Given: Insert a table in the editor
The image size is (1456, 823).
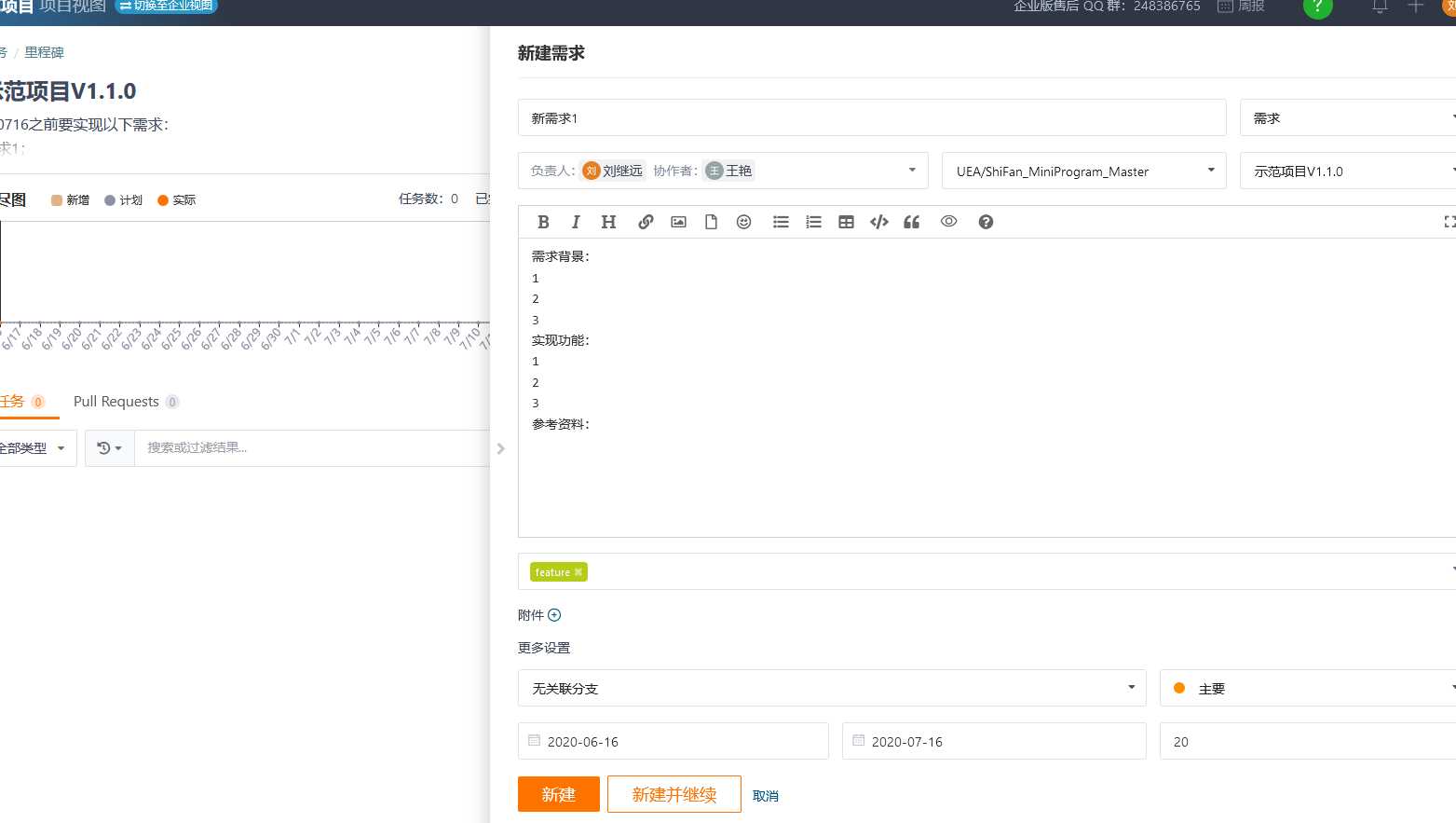Looking at the screenshot, I should (846, 222).
